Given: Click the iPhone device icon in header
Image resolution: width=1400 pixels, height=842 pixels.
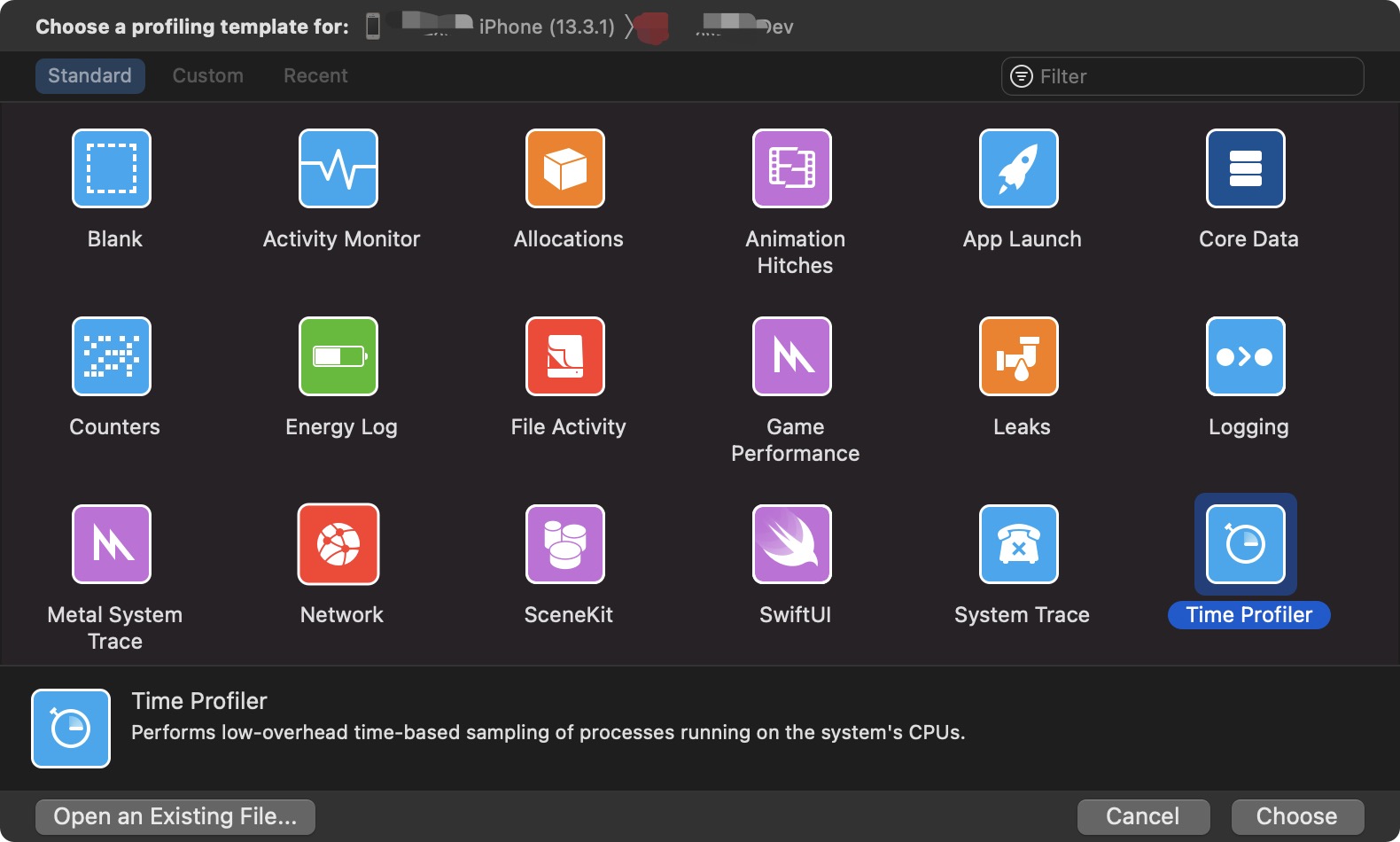Looking at the screenshot, I should click(x=373, y=27).
